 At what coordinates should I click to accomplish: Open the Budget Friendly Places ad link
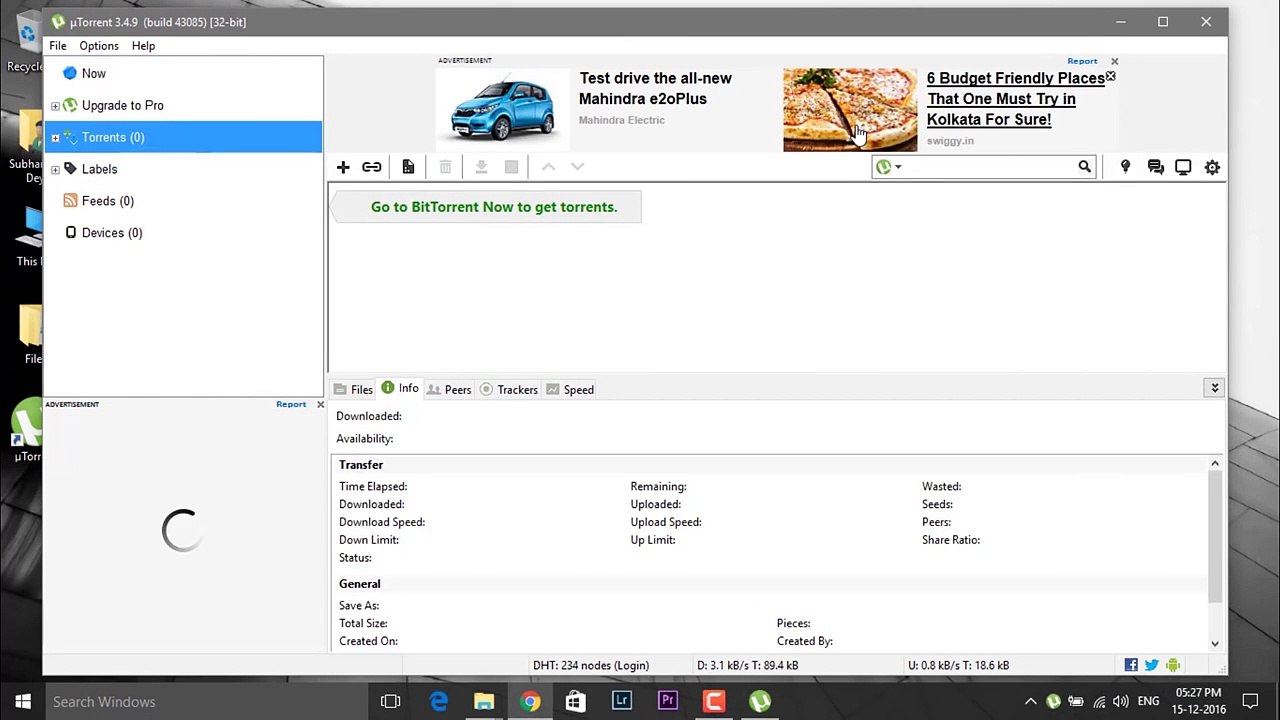point(1016,98)
